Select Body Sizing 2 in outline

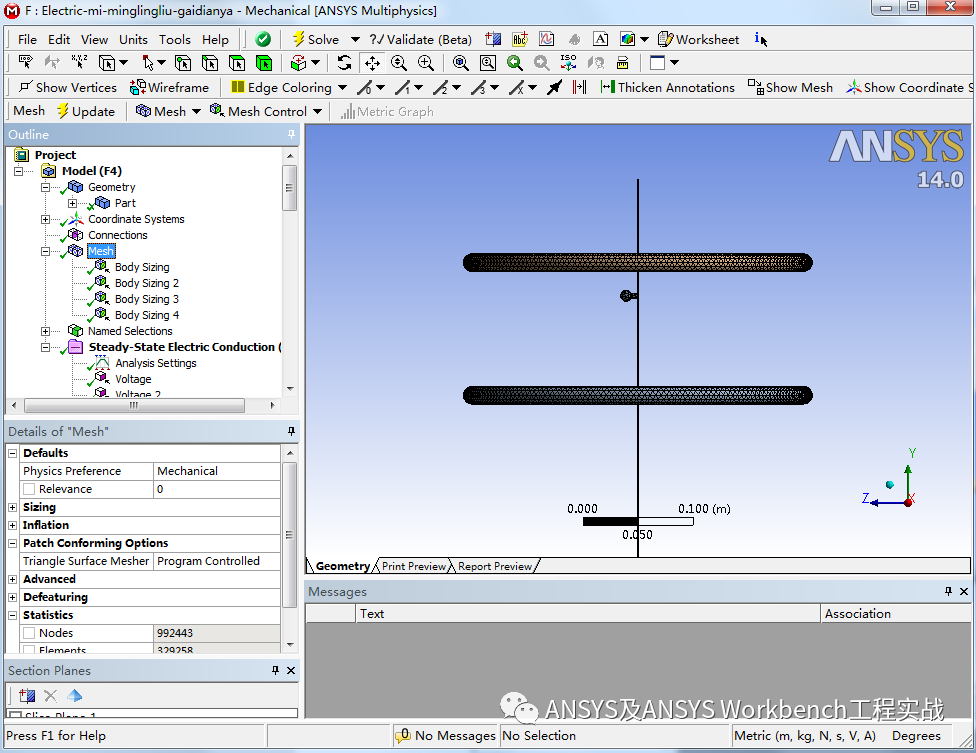coord(147,283)
